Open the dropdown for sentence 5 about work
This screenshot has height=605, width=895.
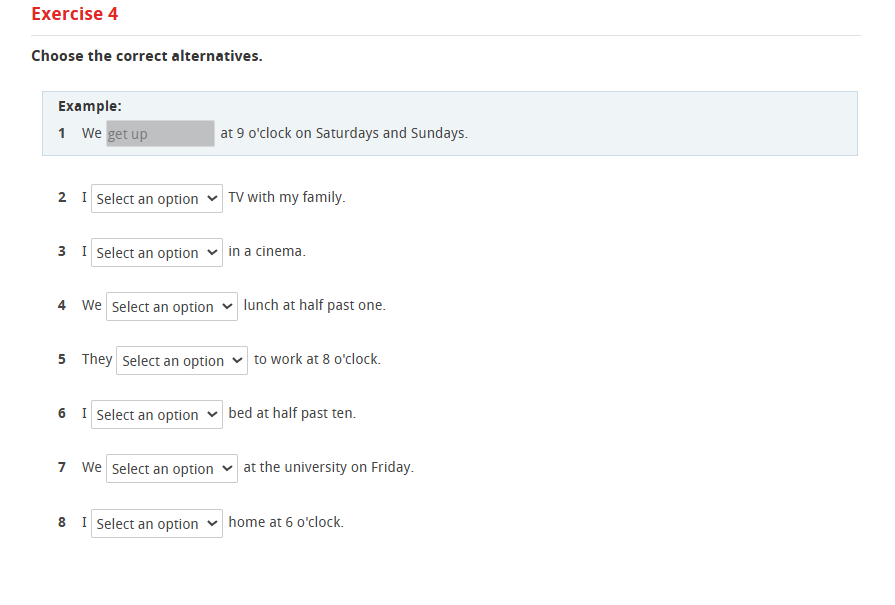point(181,360)
